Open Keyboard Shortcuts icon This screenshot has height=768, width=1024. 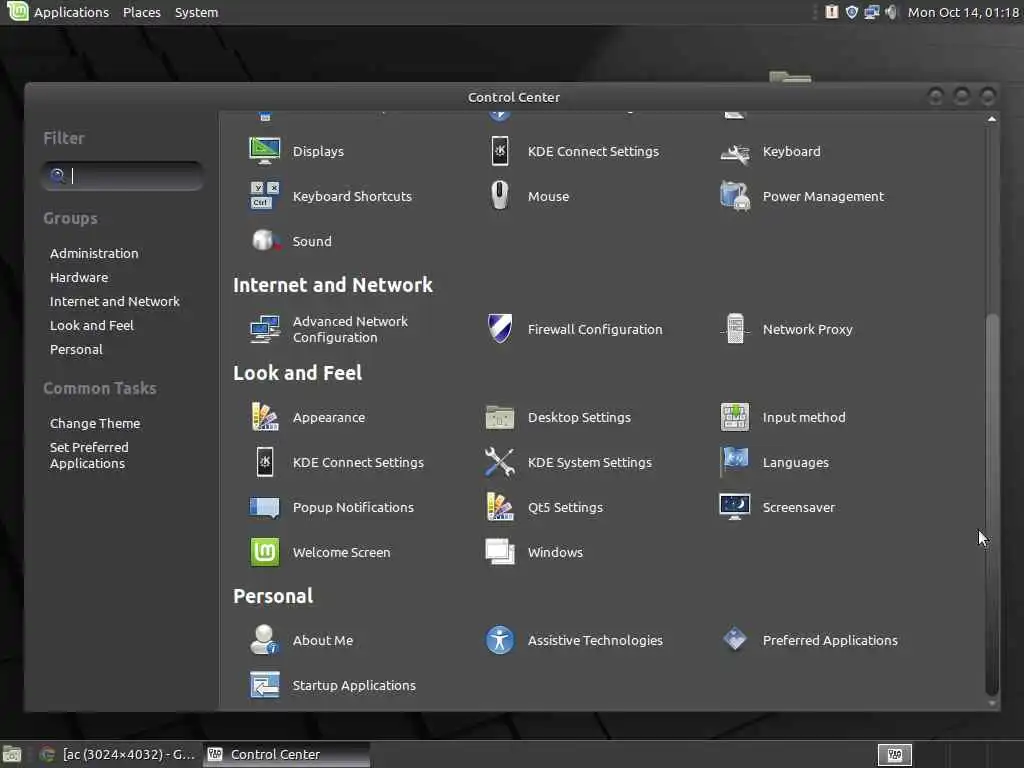click(264, 196)
